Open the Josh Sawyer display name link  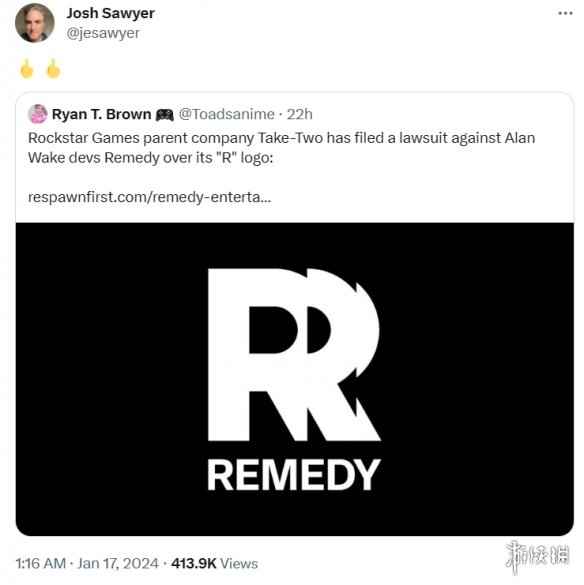click(x=110, y=13)
